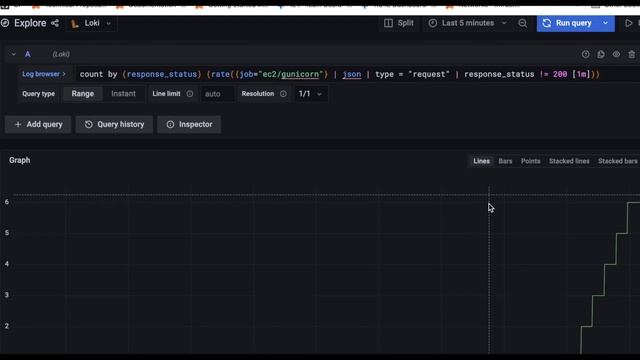Show Resolution info tooltip icon
Screen dimensions: 640x360
tap(283, 94)
